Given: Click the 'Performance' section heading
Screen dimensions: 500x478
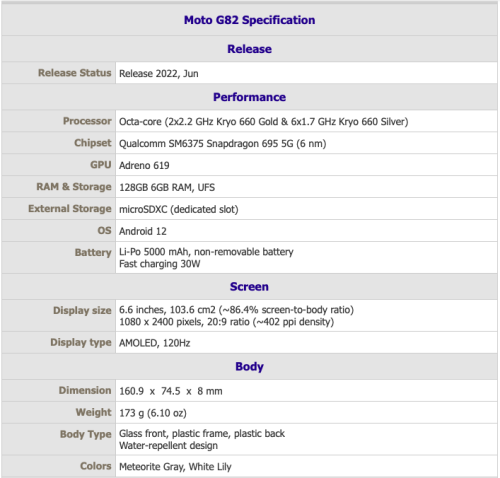Looking at the screenshot, I should click(x=249, y=97).
